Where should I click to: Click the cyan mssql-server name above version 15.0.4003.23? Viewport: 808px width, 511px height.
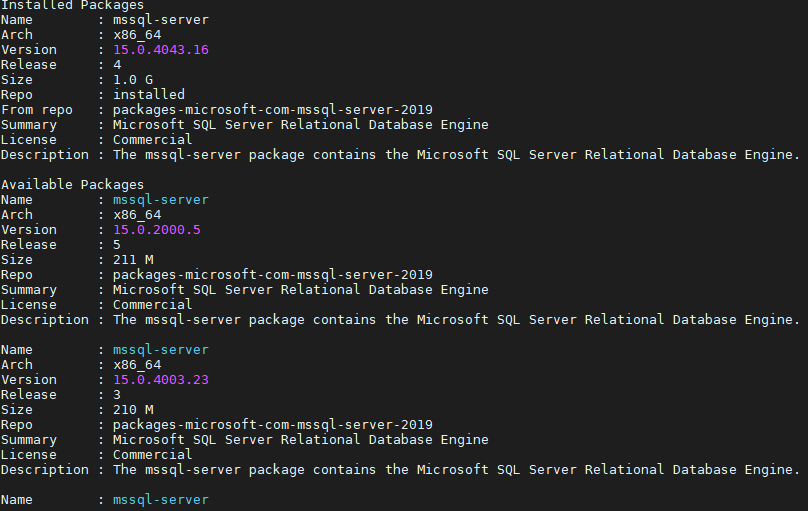(x=160, y=350)
